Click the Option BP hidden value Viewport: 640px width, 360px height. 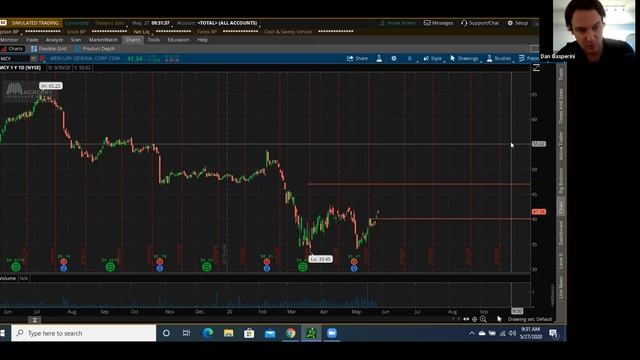click(43, 31)
